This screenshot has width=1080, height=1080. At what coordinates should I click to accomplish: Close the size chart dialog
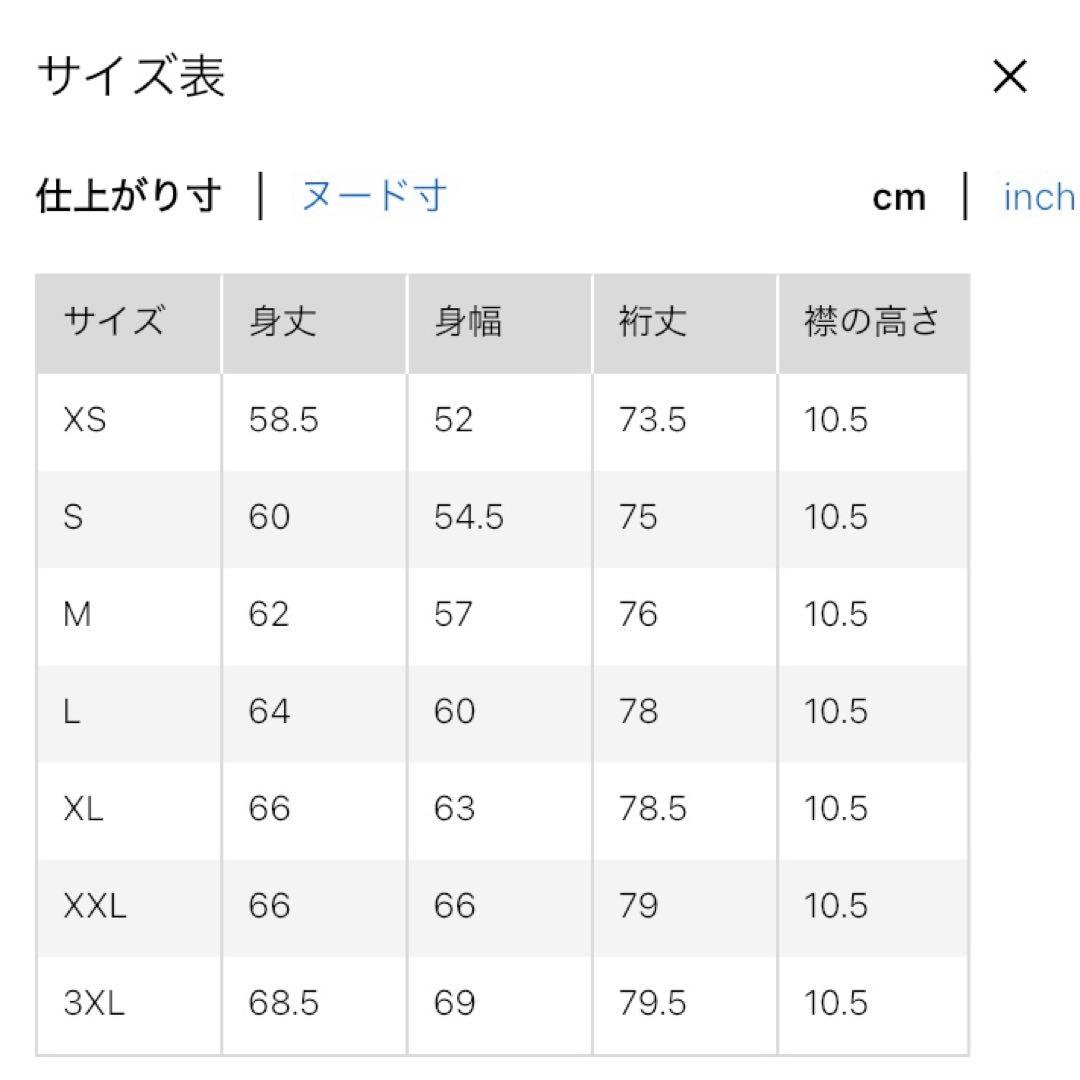tap(1009, 77)
